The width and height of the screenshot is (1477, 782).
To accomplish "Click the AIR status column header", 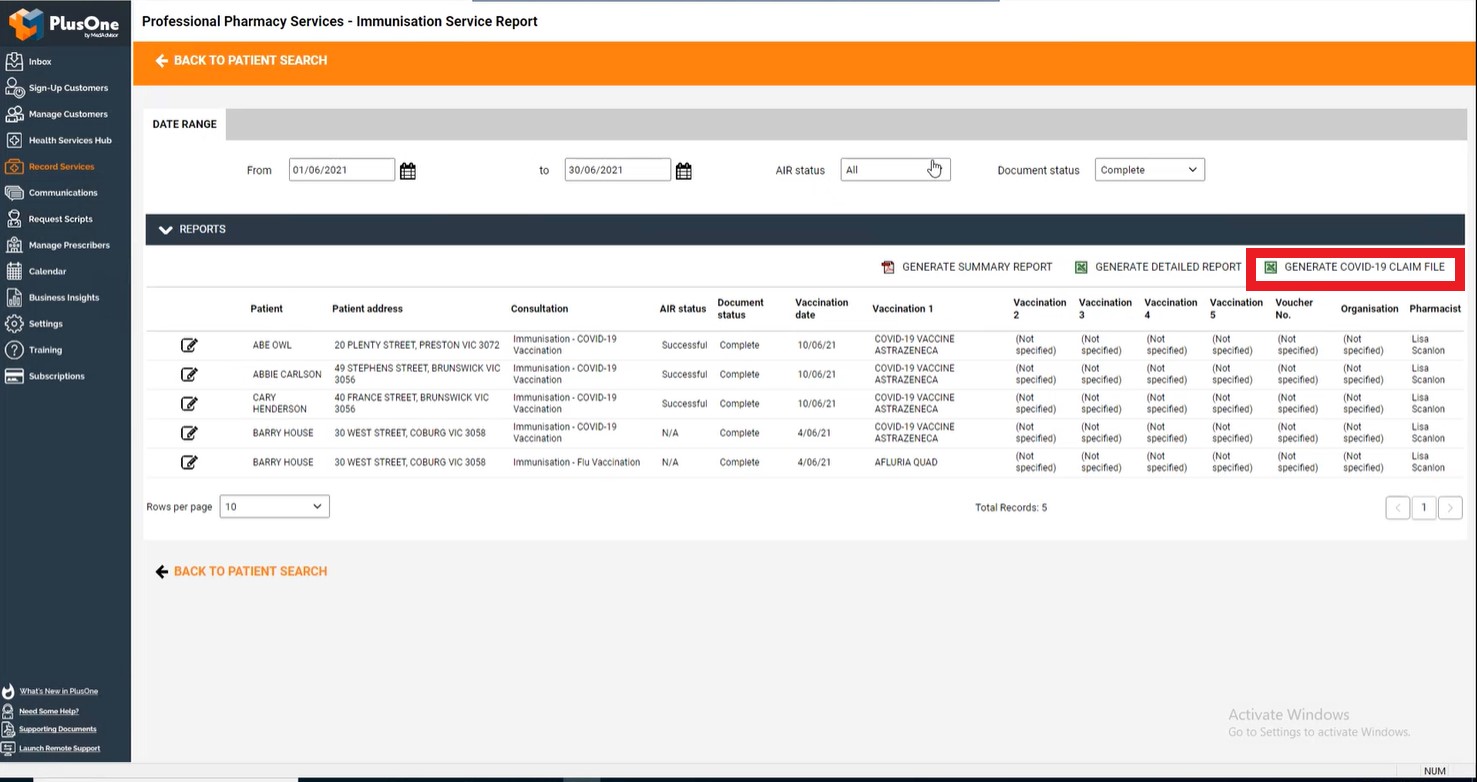I will (x=683, y=309).
